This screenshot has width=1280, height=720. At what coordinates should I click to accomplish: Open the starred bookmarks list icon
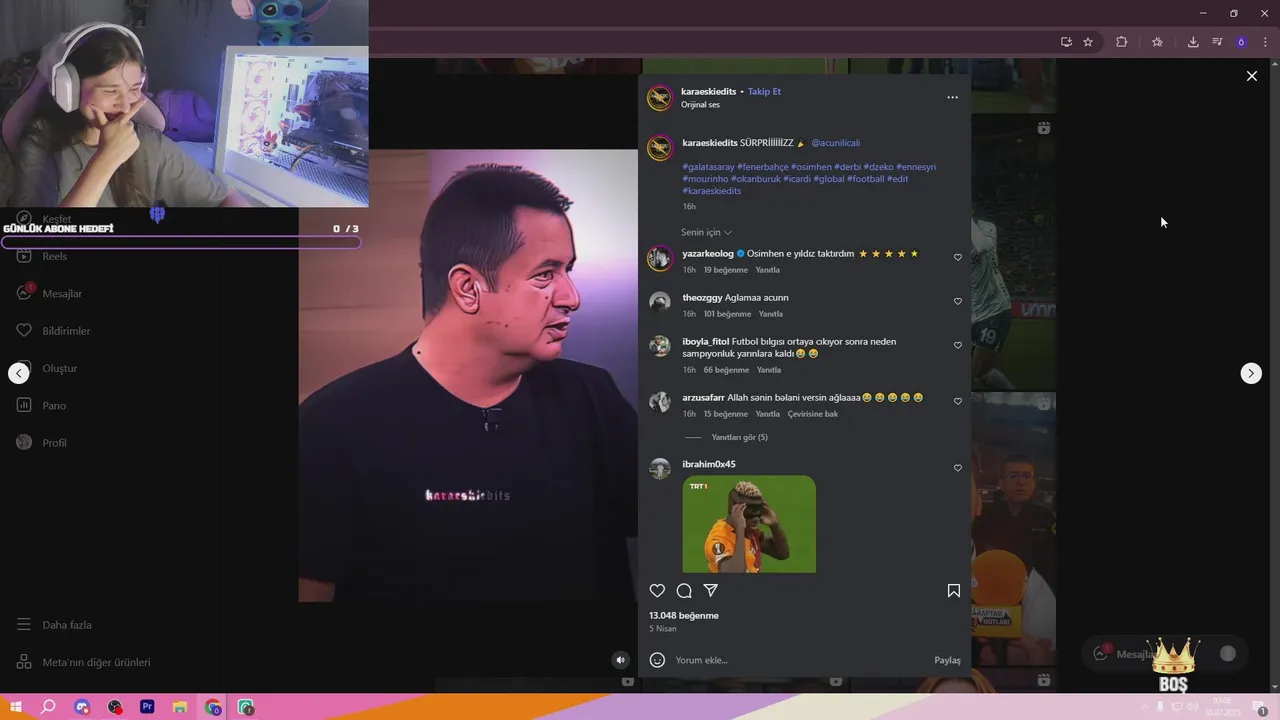coord(1157,42)
